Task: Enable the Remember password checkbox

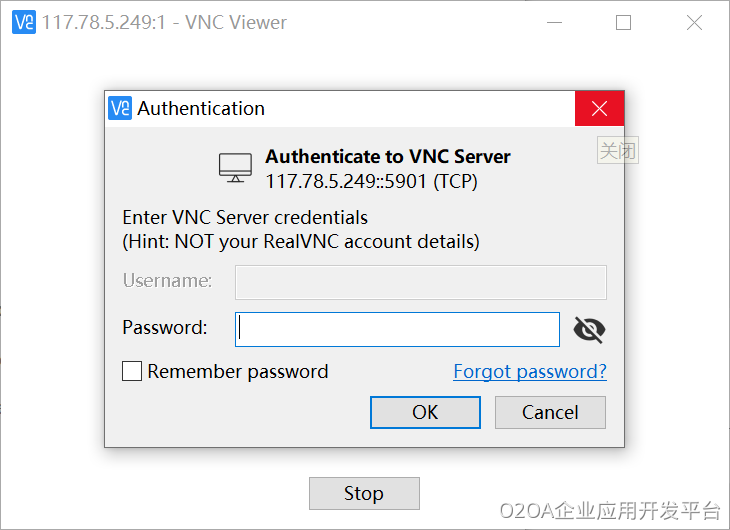Action: click(x=132, y=372)
